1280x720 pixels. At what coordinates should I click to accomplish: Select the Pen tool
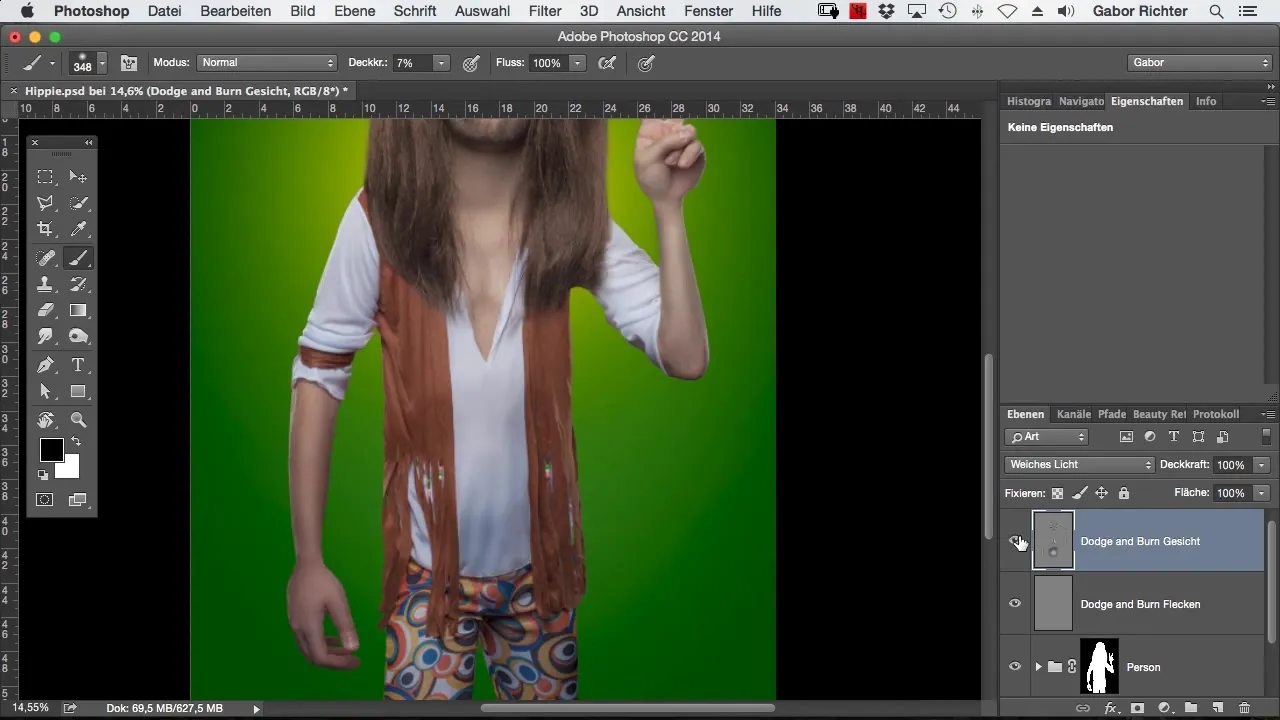[x=46, y=365]
